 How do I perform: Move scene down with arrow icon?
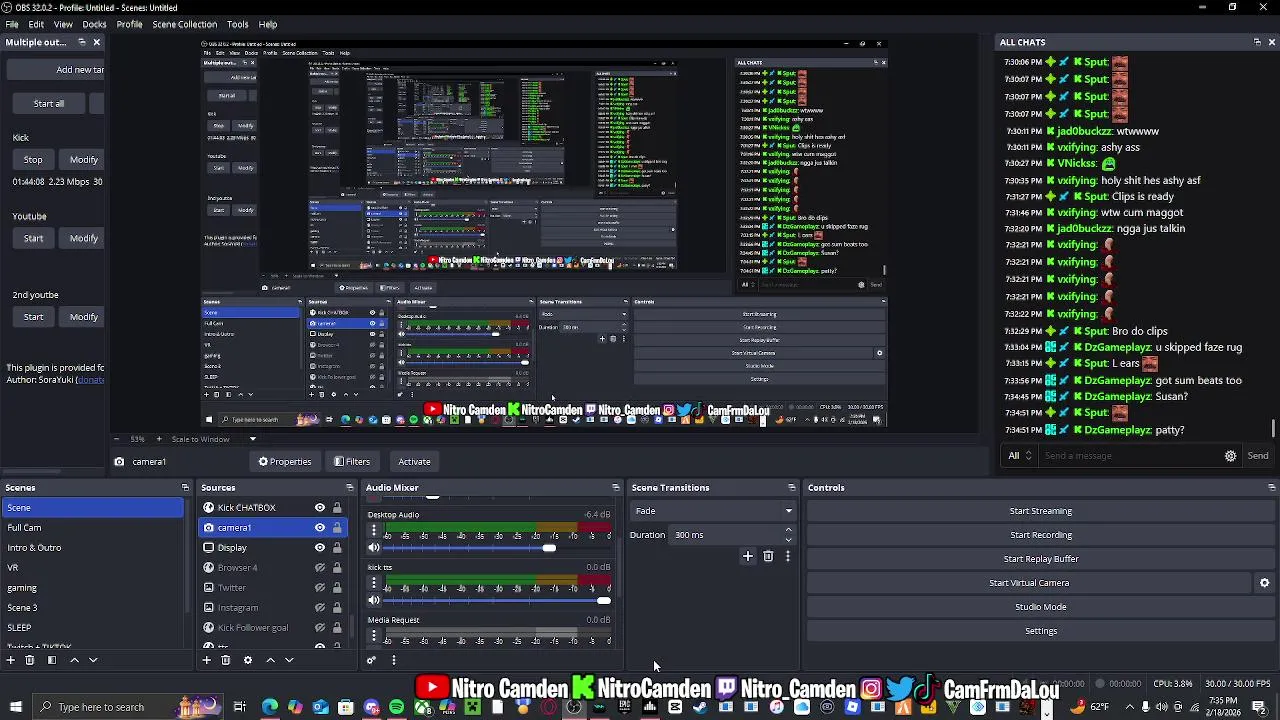[x=93, y=660]
